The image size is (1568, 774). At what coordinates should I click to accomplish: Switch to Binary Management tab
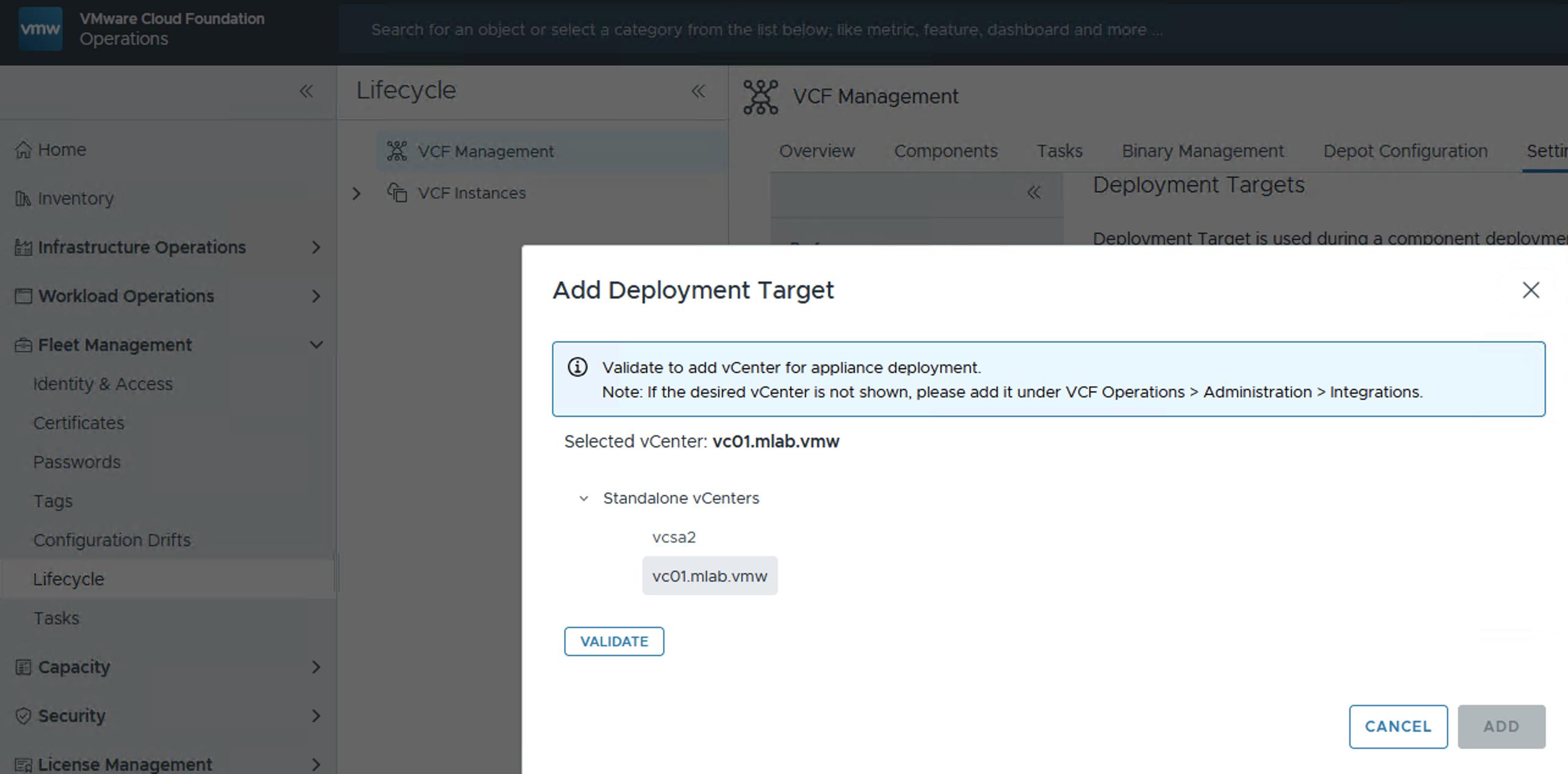pos(1202,151)
